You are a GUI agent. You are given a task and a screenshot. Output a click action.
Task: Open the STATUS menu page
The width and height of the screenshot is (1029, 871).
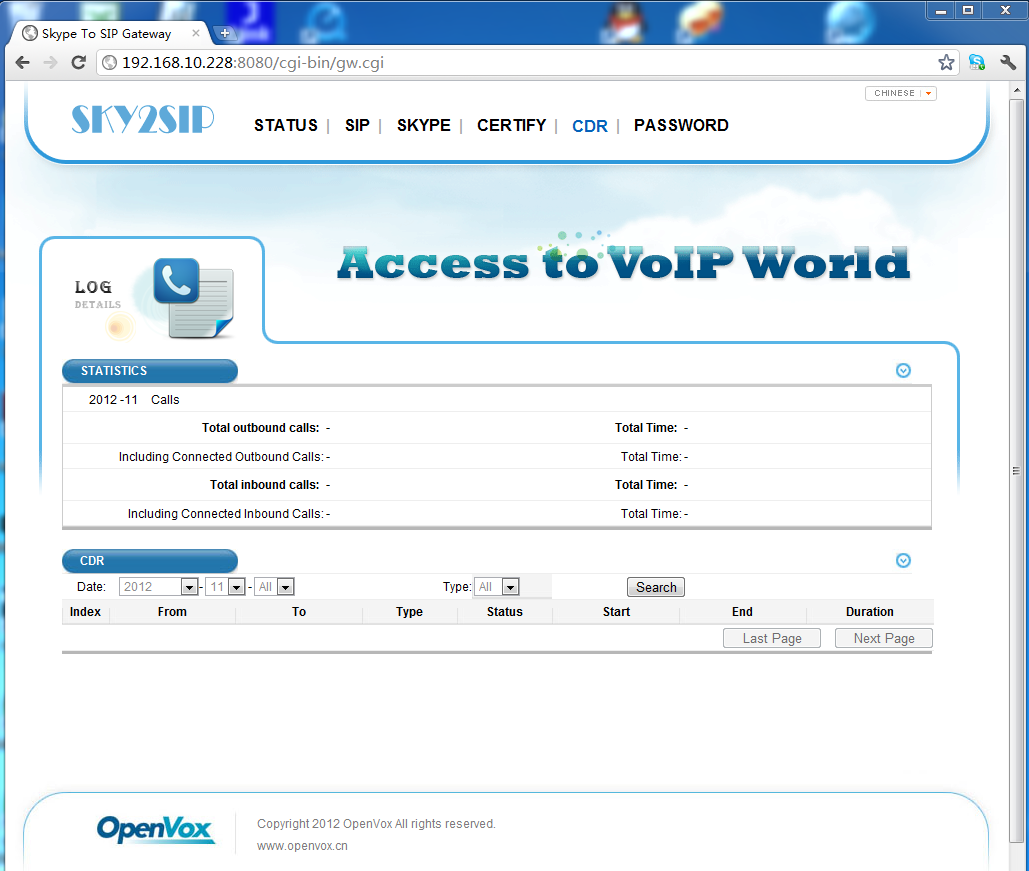click(285, 125)
